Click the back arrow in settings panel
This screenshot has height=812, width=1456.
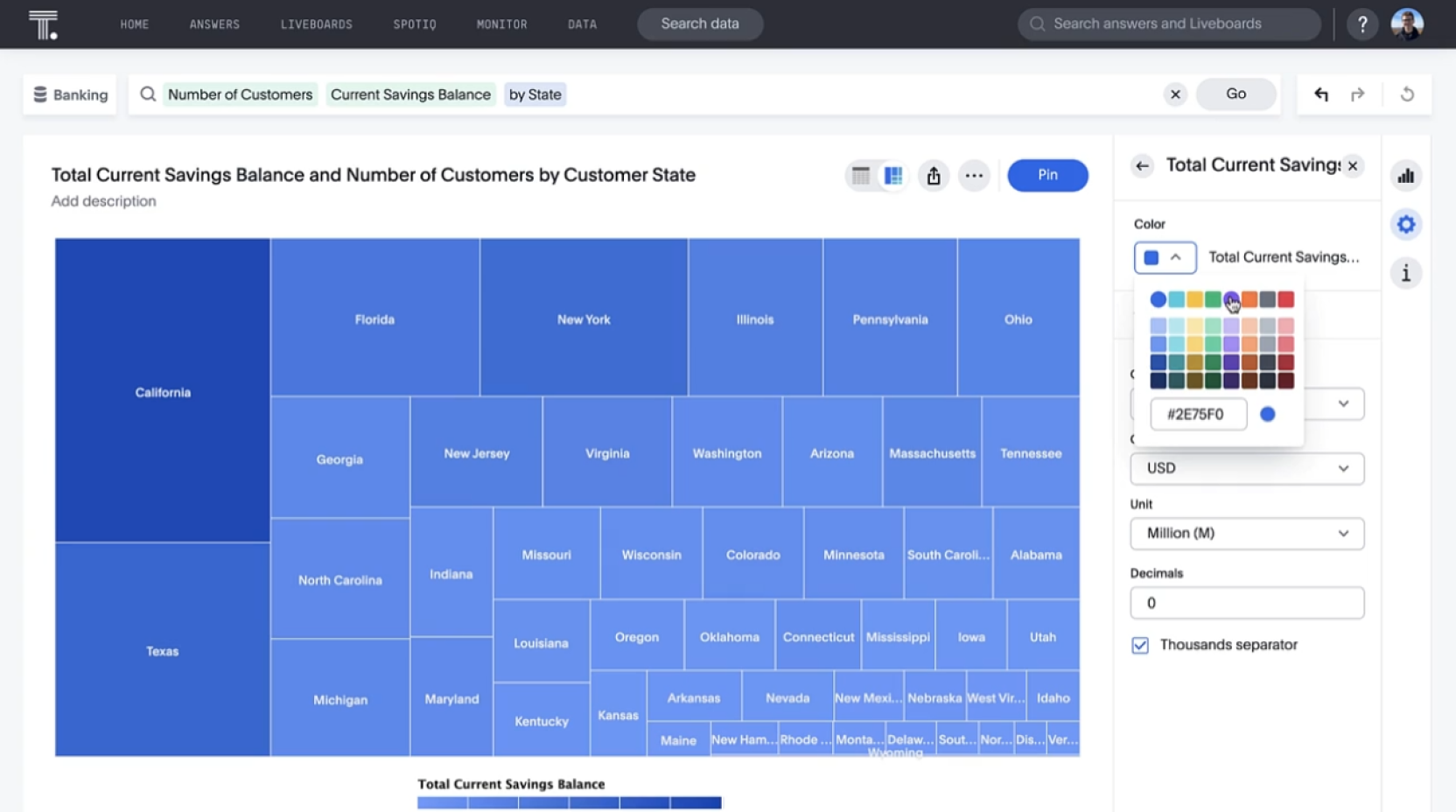(x=1143, y=165)
